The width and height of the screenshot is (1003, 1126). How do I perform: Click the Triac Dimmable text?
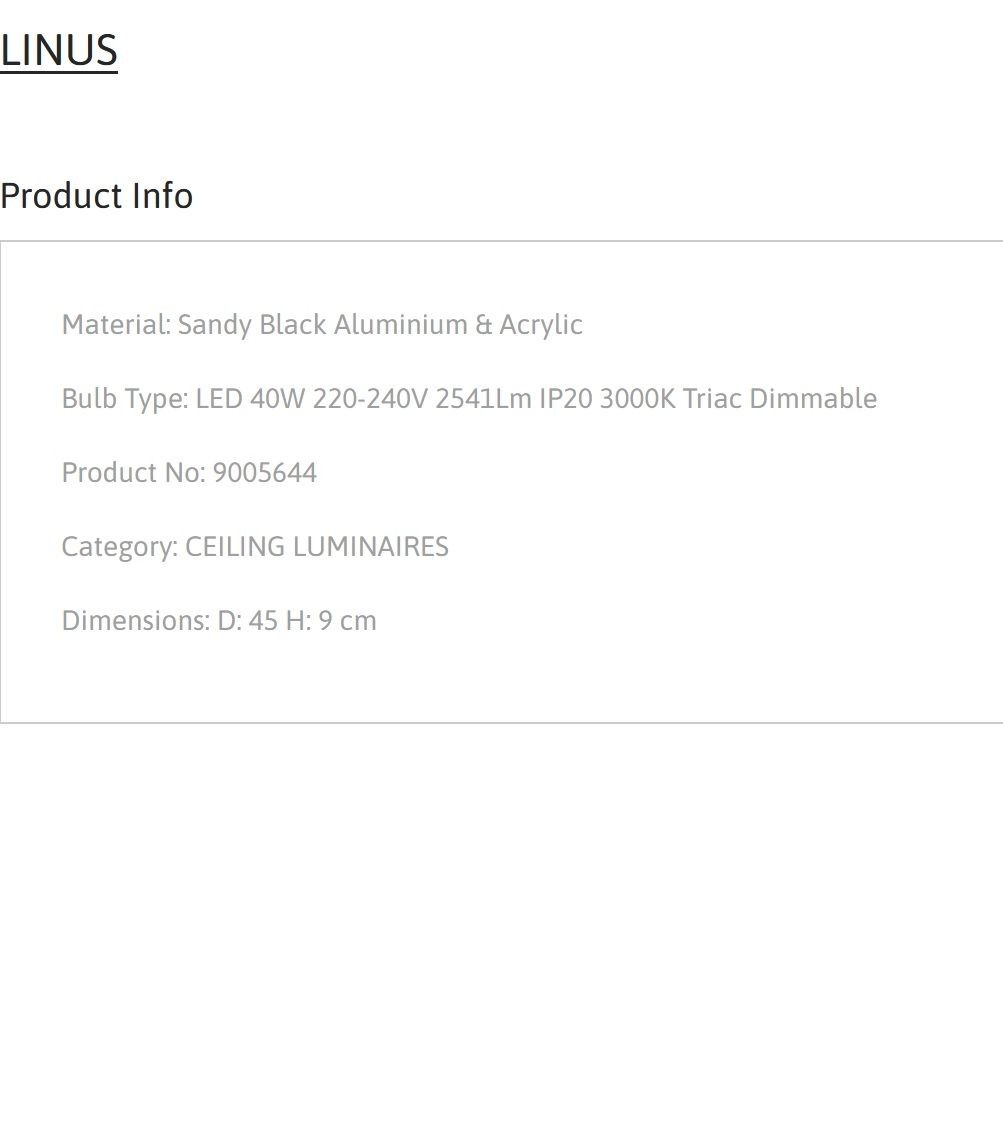coord(780,399)
